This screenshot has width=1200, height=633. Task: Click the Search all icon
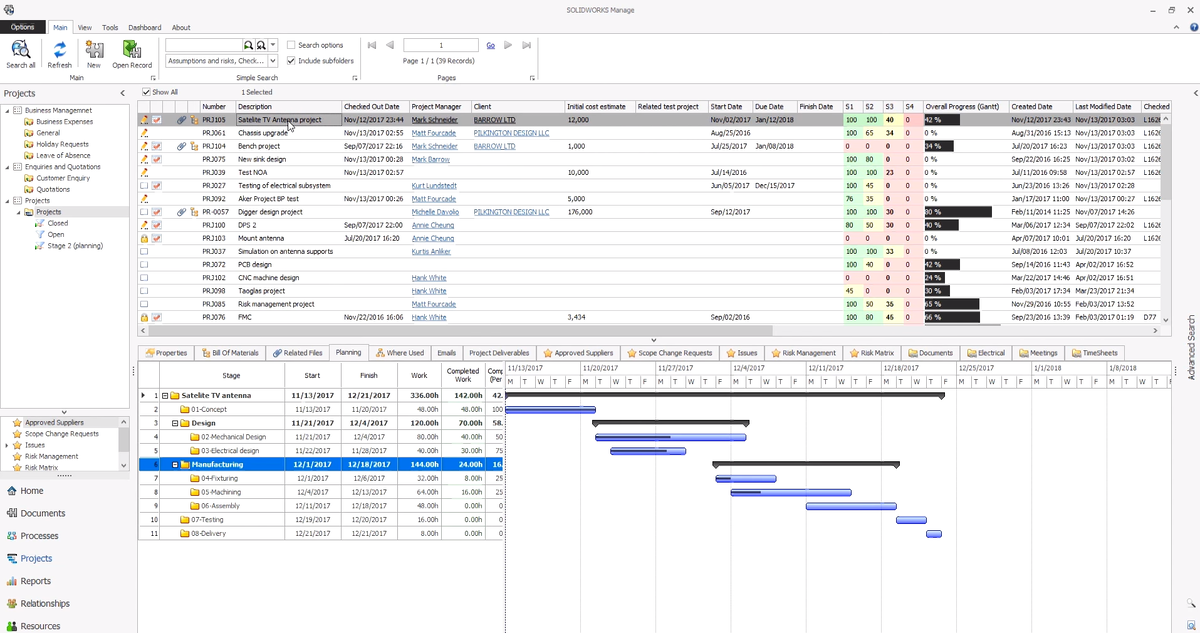point(21,54)
